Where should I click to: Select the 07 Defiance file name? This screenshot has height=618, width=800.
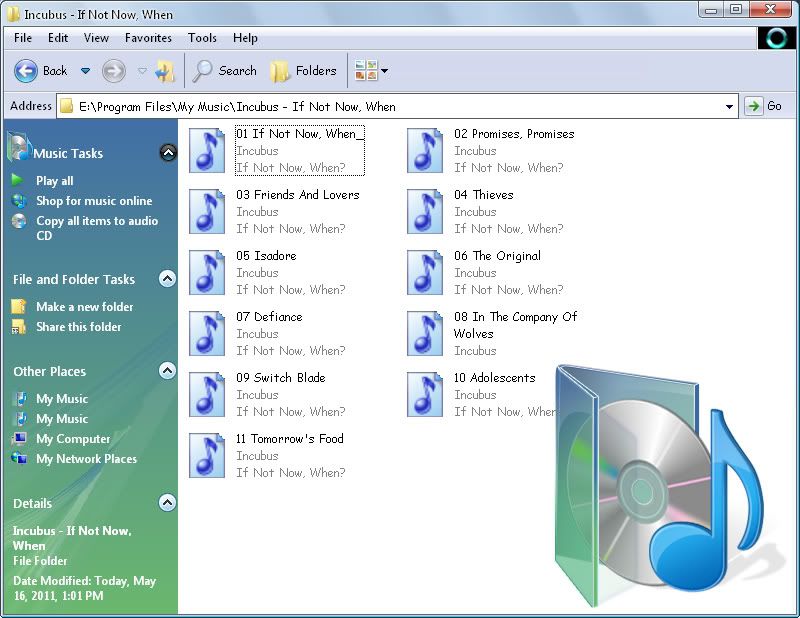[x=269, y=317]
